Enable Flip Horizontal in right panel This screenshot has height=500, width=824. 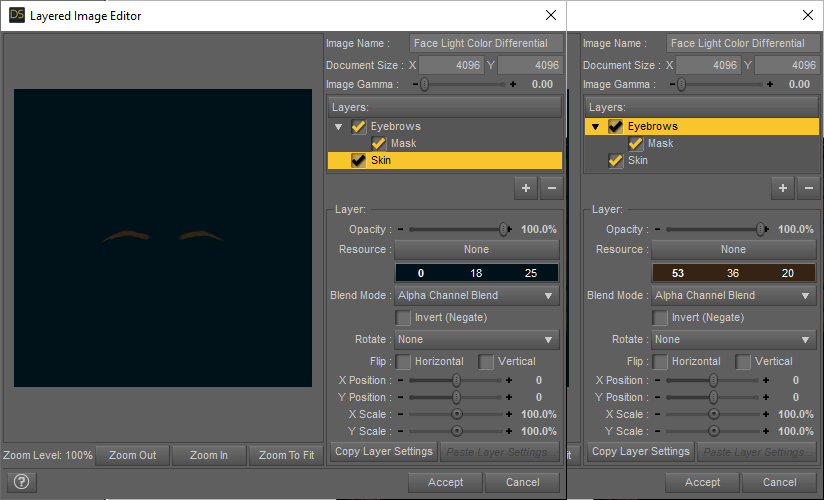pos(660,362)
